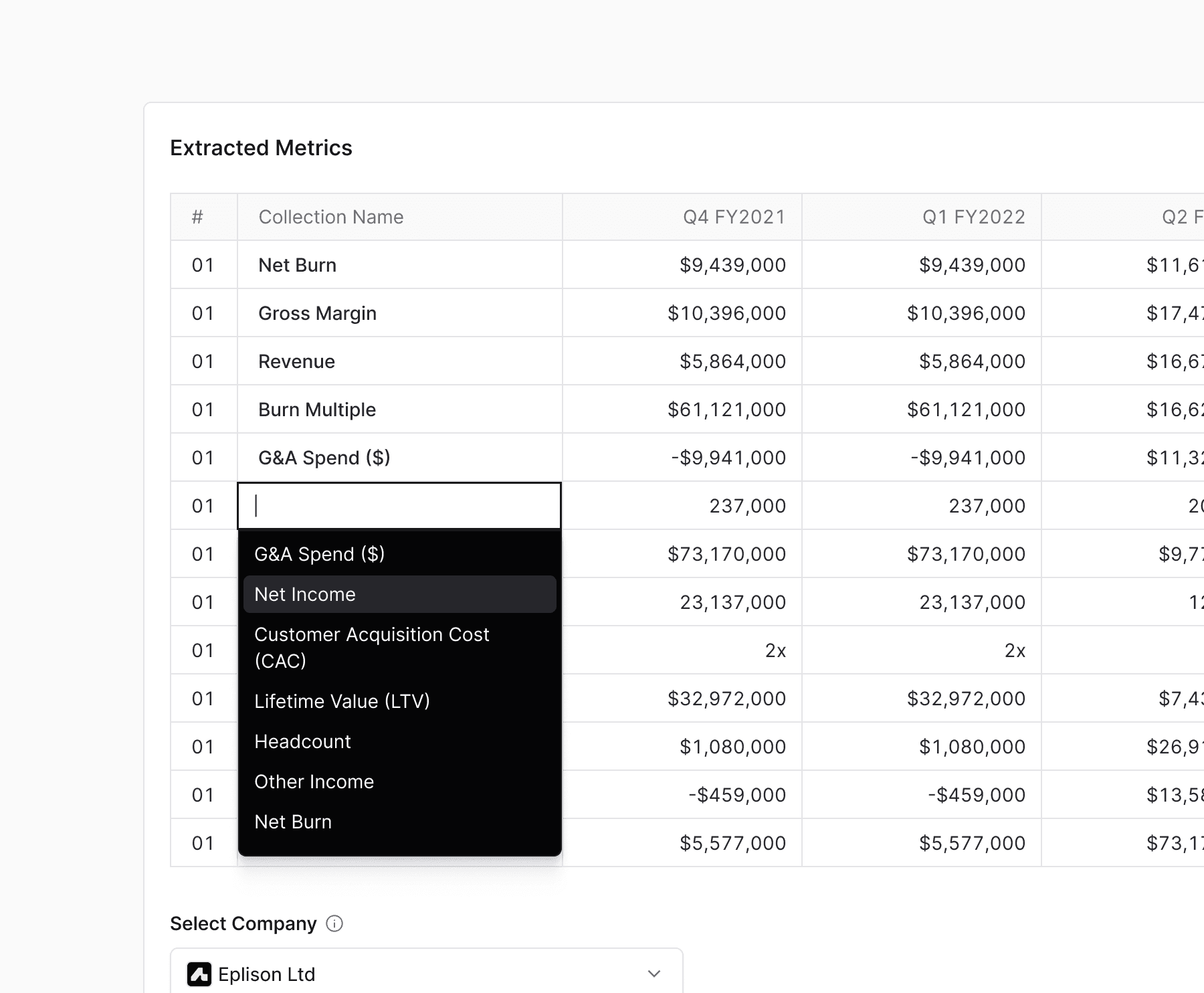Open the Eplison Ltd company select box

coord(427,974)
